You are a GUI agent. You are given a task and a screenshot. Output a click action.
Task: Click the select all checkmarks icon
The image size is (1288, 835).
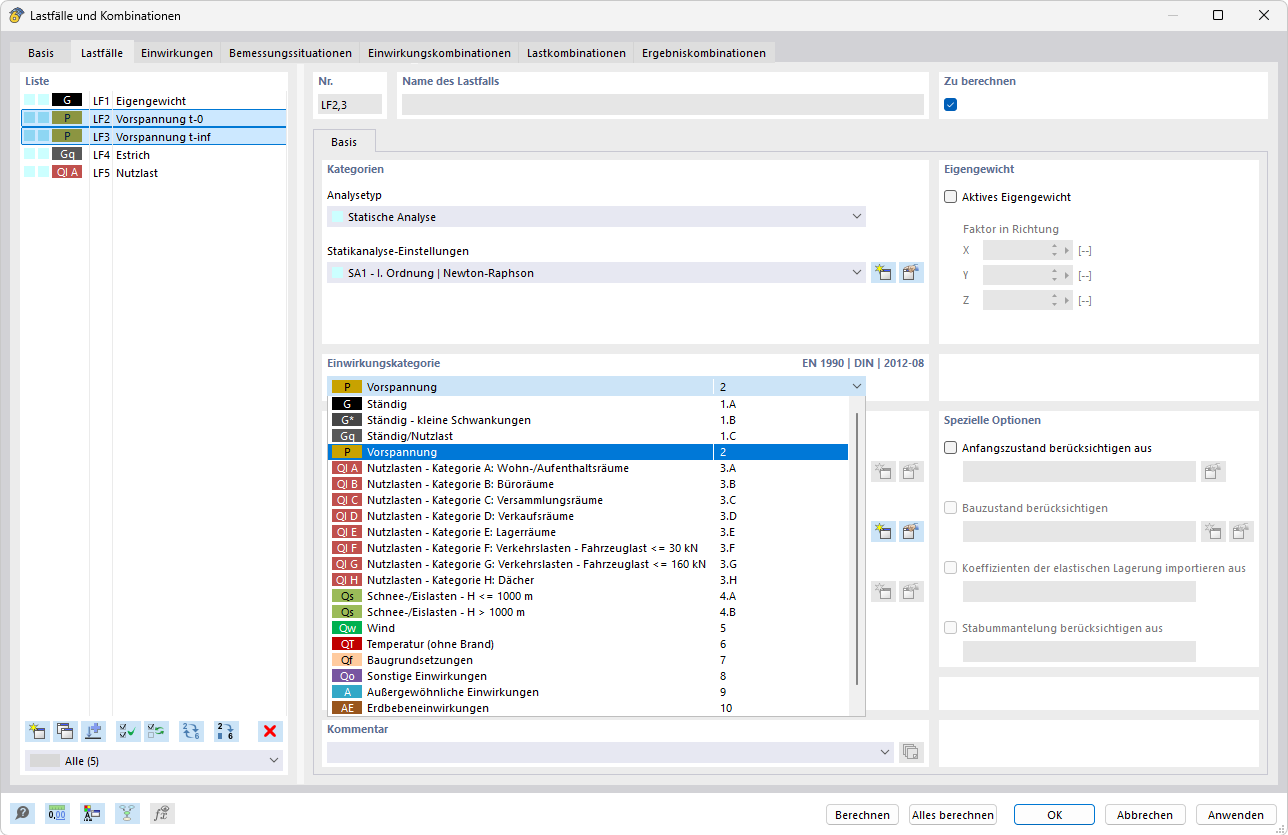pos(128,731)
